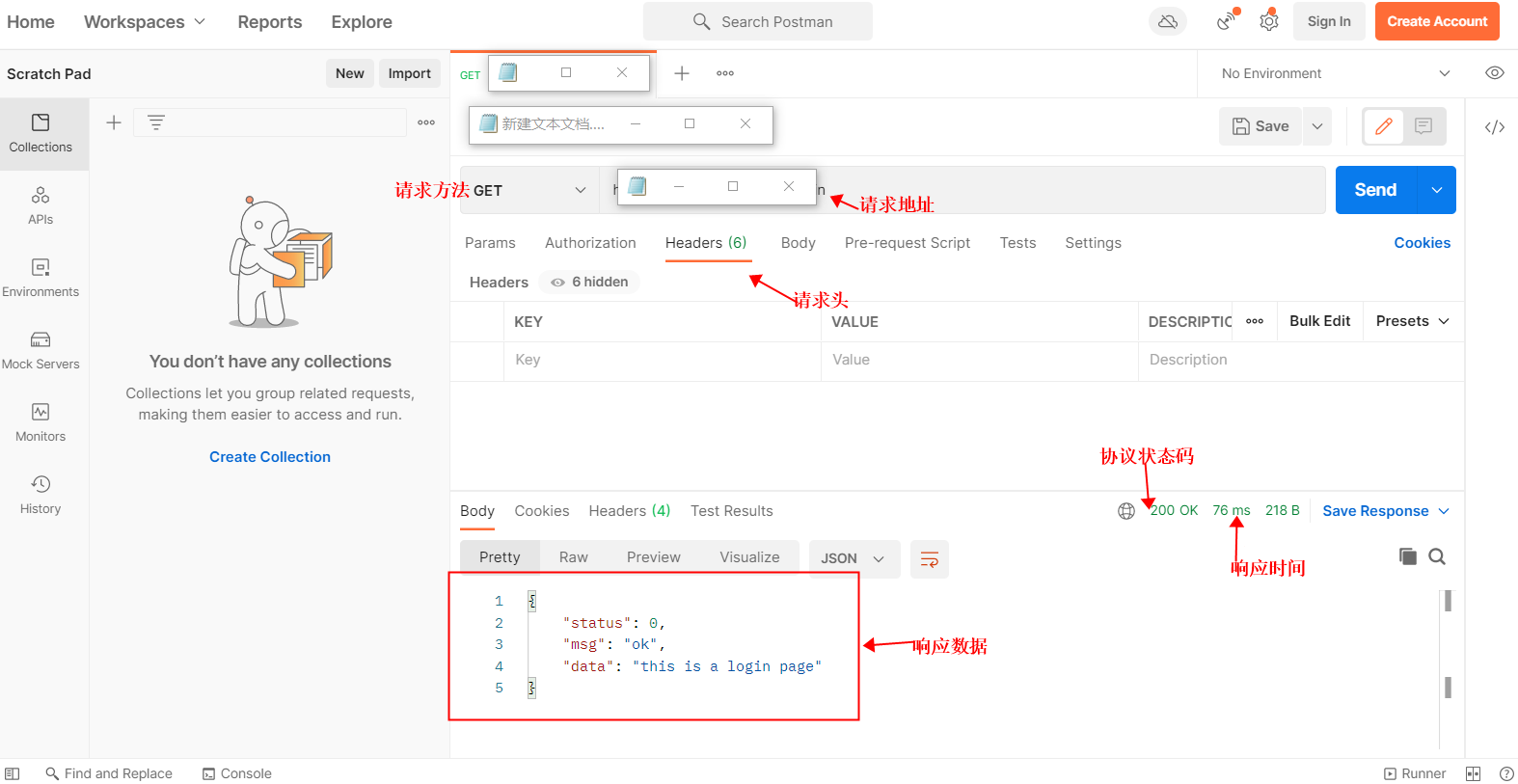View the response Headers (4) tab
Image resolution: width=1518 pixels, height=784 pixels.
[630, 511]
